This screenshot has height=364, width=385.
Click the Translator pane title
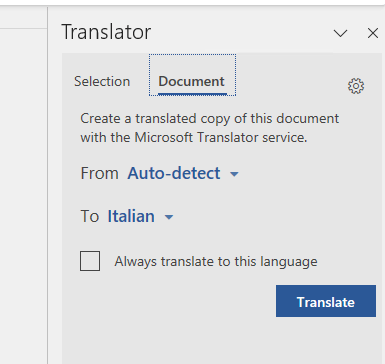106,32
